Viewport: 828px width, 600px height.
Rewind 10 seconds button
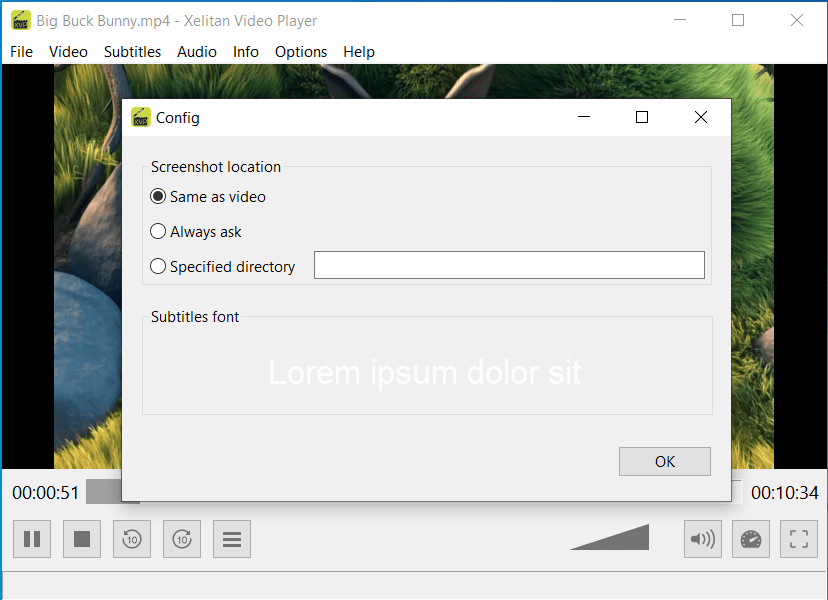click(132, 539)
